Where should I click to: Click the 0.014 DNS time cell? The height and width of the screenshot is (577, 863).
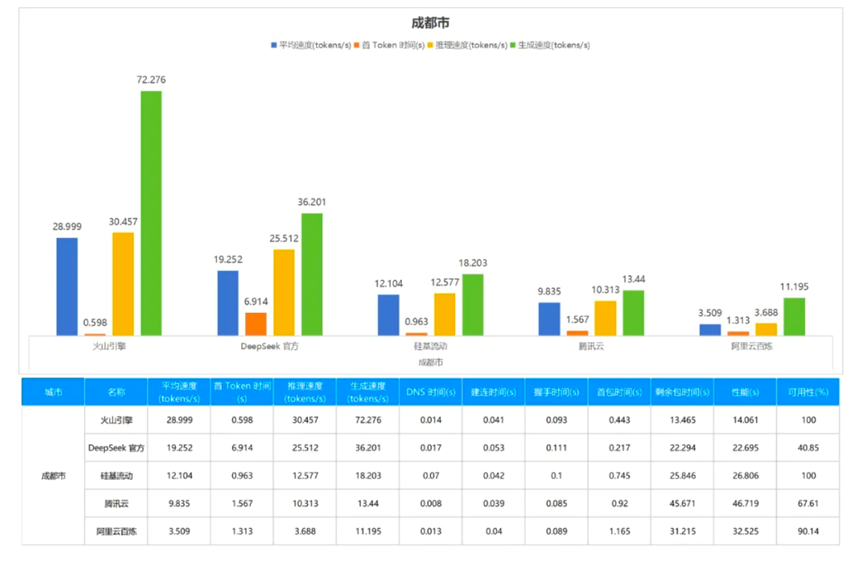coord(431,420)
